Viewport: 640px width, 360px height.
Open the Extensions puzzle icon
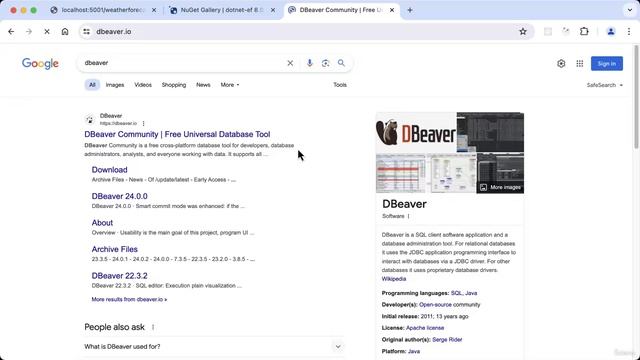[584, 31]
